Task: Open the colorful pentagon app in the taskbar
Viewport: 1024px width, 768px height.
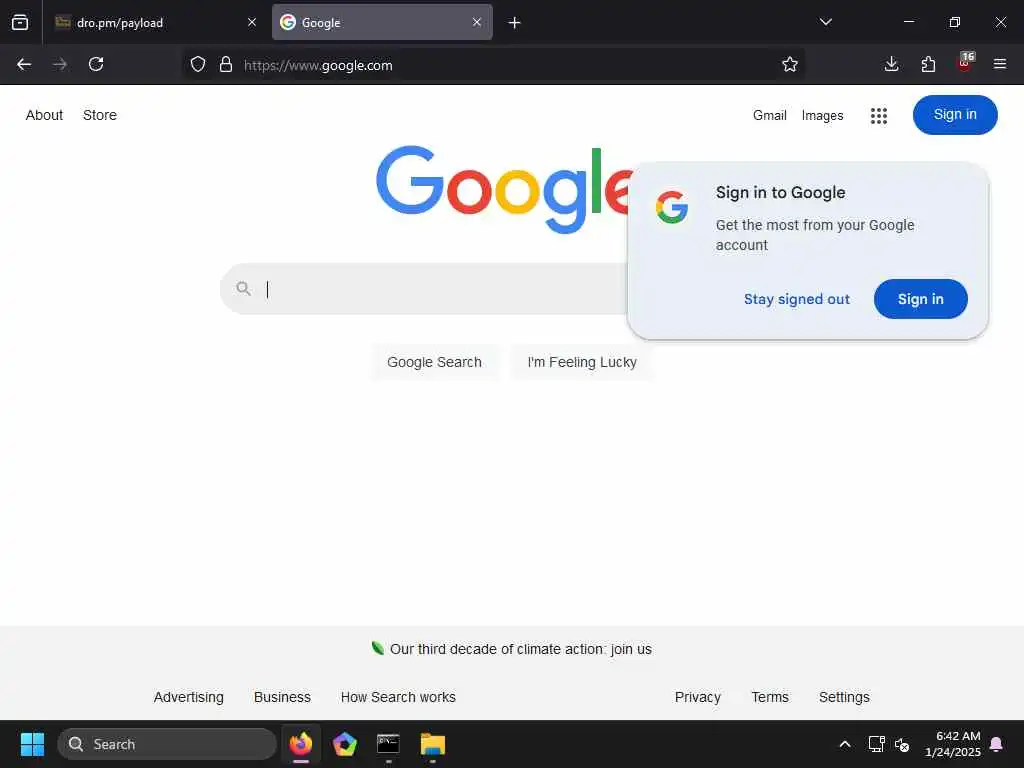Action: pyautogui.click(x=345, y=744)
